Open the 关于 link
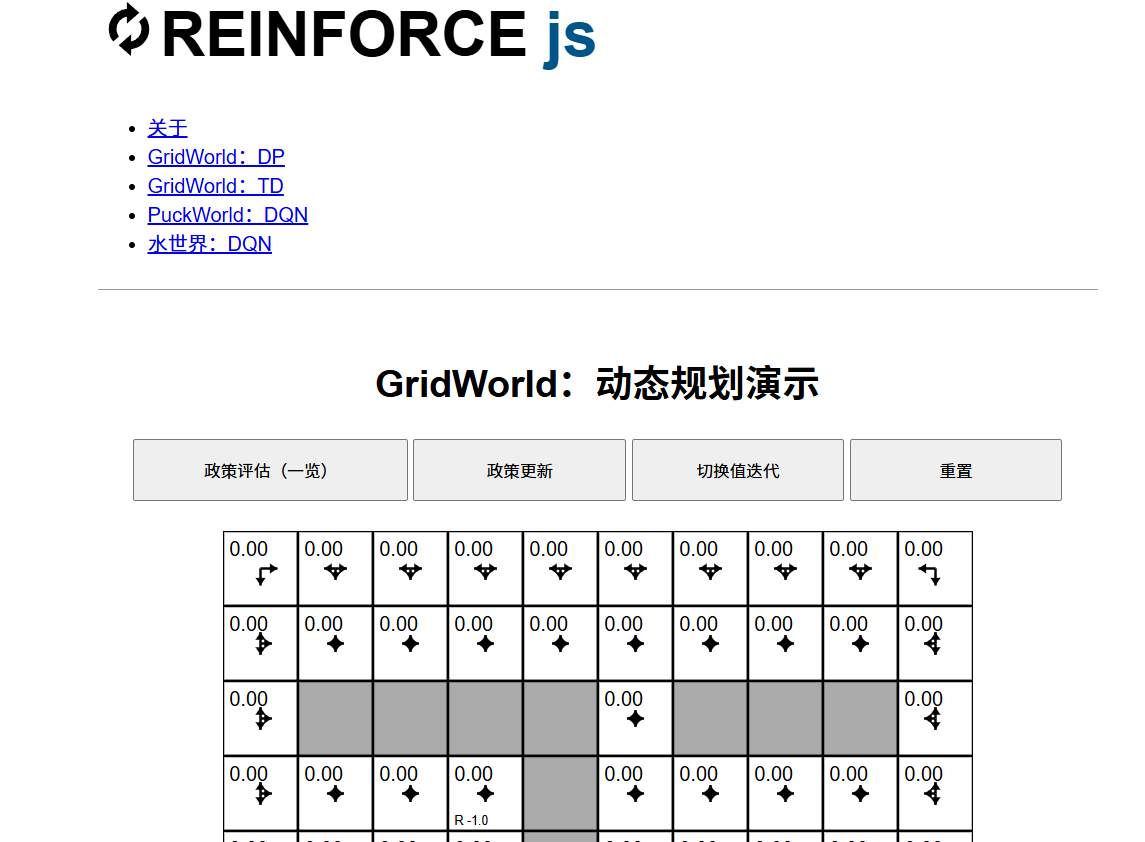 [x=167, y=128]
